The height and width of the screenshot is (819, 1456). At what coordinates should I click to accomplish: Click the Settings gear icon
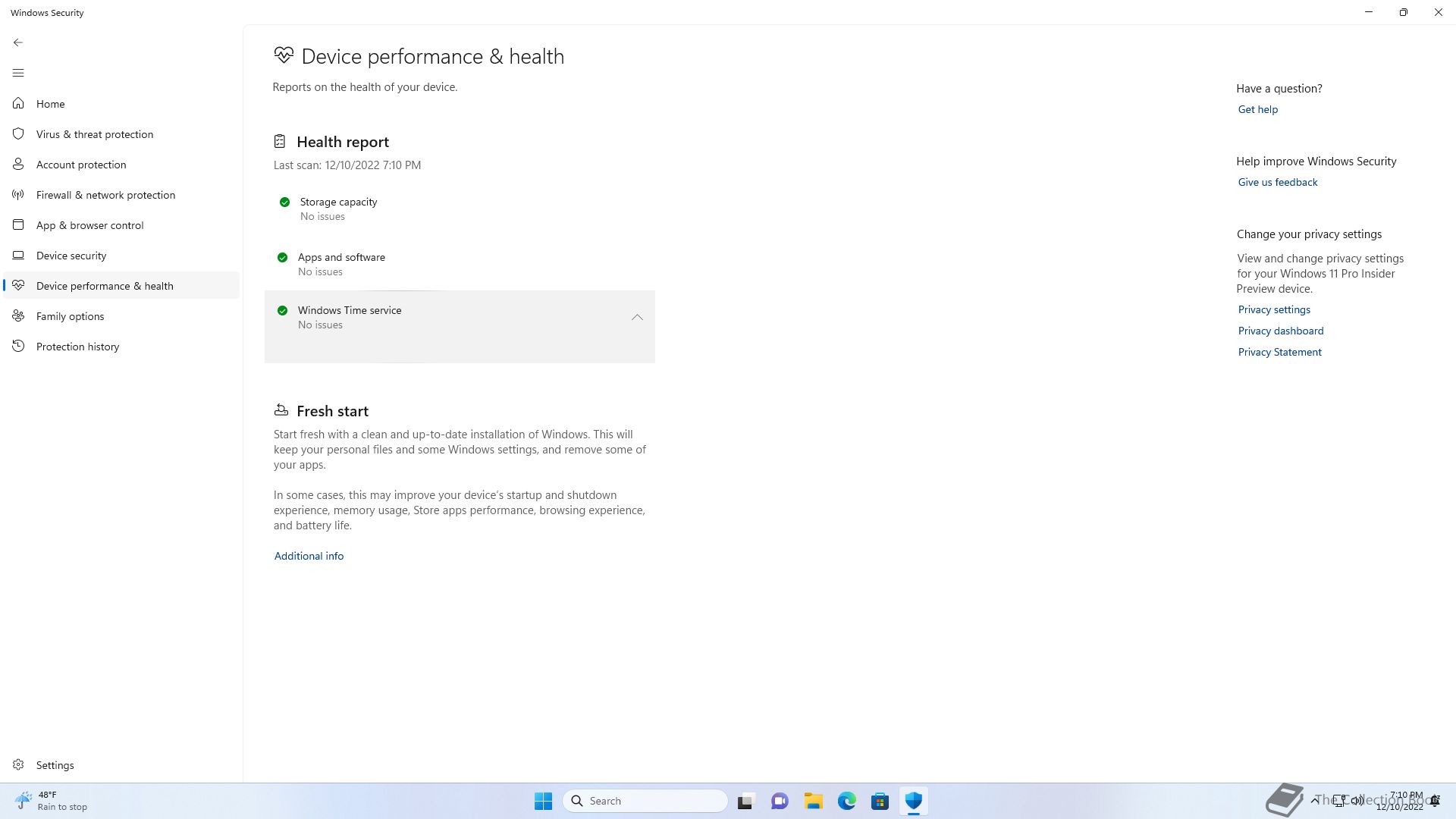point(18,764)
